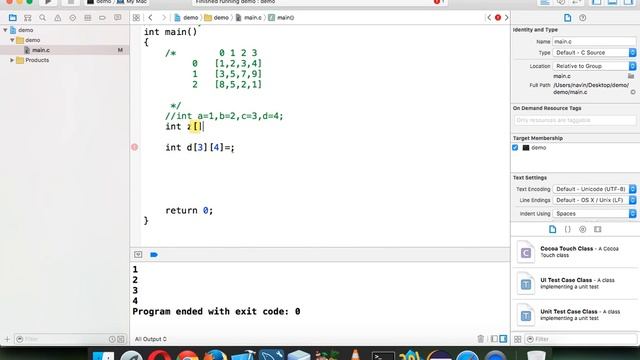Open the Issue navigator warning icon
Screen dimensions: 640x360
[58, 18]
